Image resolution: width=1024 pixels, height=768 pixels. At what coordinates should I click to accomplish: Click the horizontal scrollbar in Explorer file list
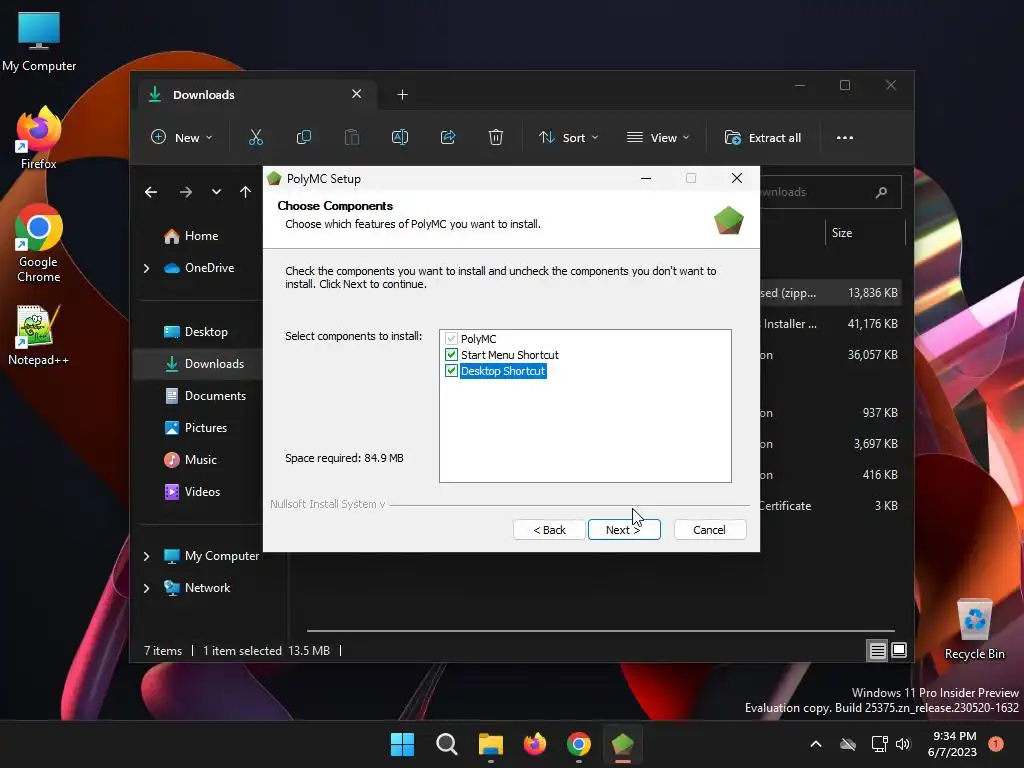click(600, 631)
